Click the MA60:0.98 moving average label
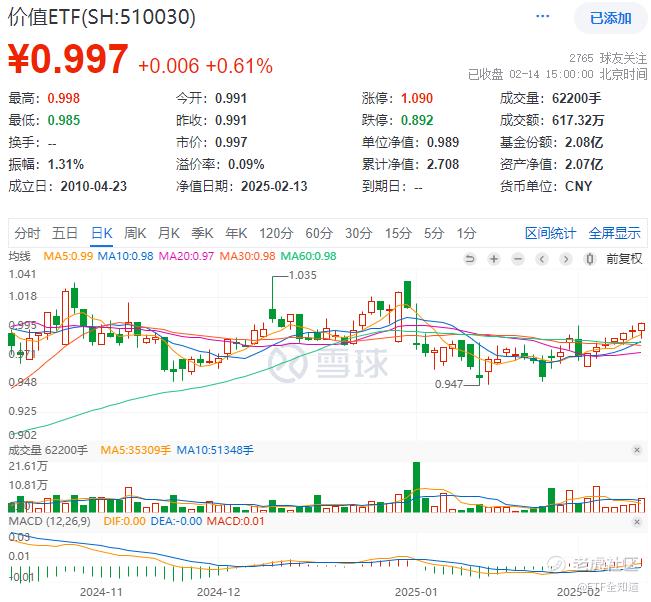This screenshot has width=651, height=602. point(308,256)
